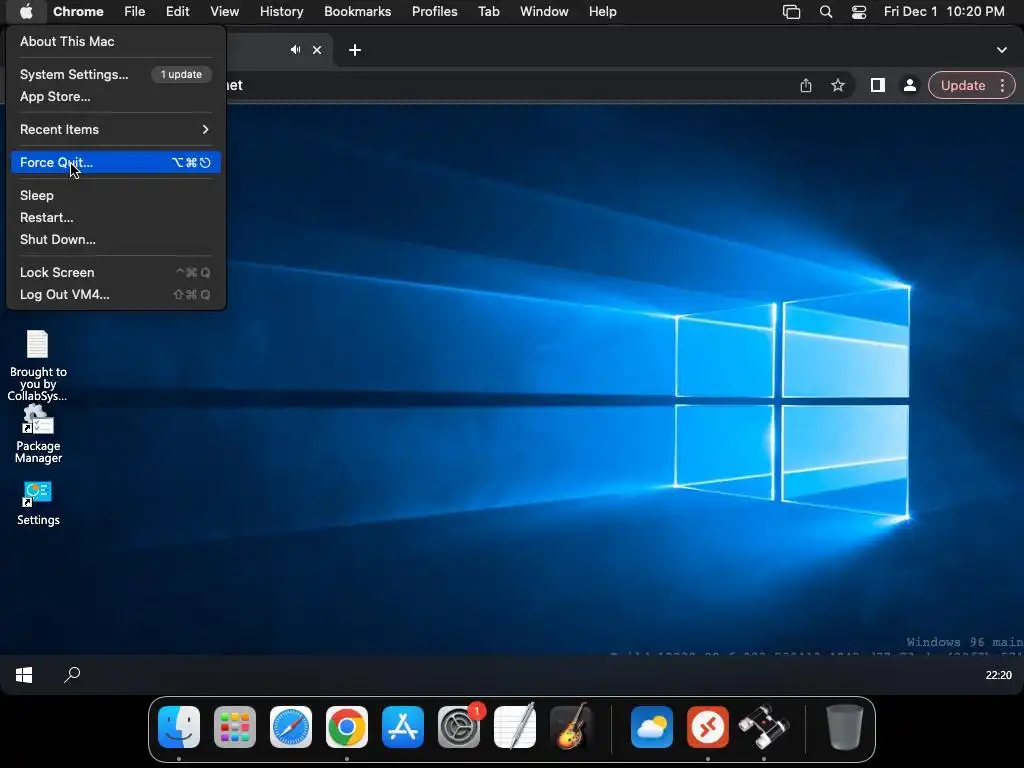Open the App Store Dock icon
Image resolution: width=1024 pixels, height=768 pixels.
click(403, 727)
